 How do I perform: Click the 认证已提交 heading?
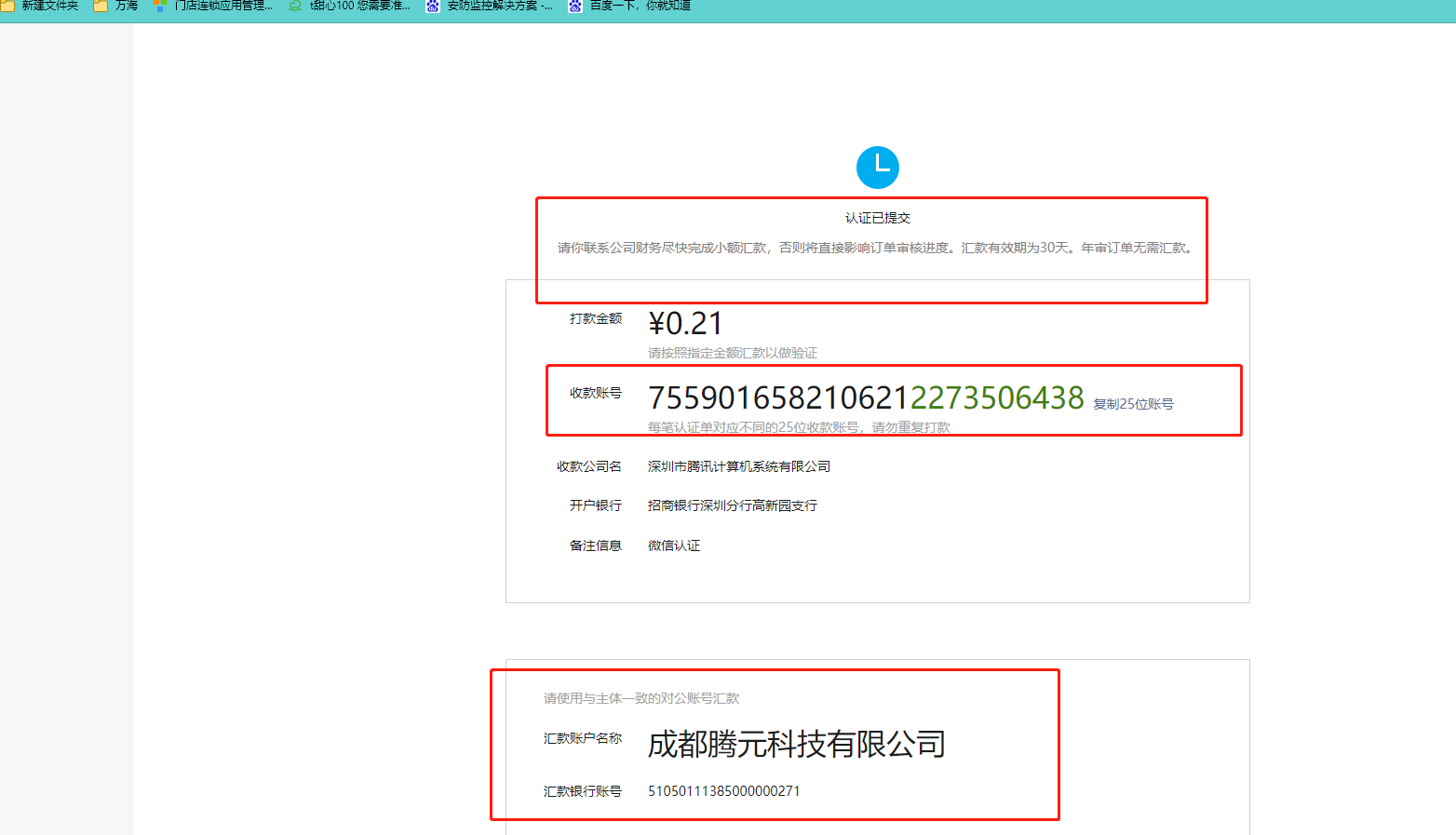point(877,218)
